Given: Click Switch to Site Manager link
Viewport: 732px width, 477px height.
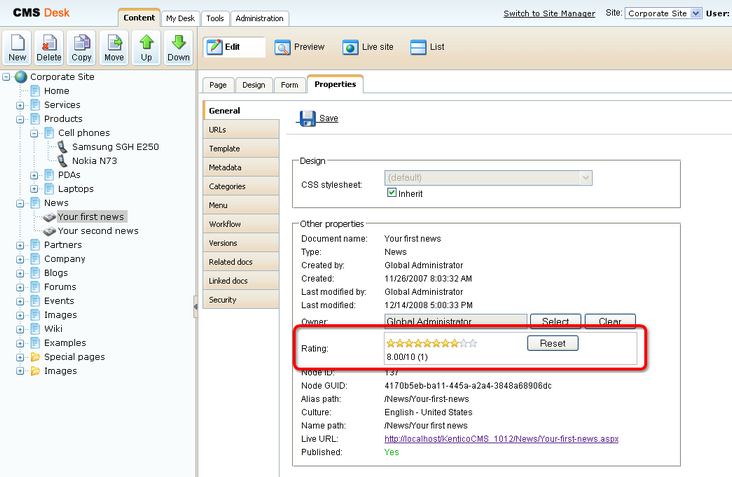Looking at the screenshot, I should pos(549,14).
